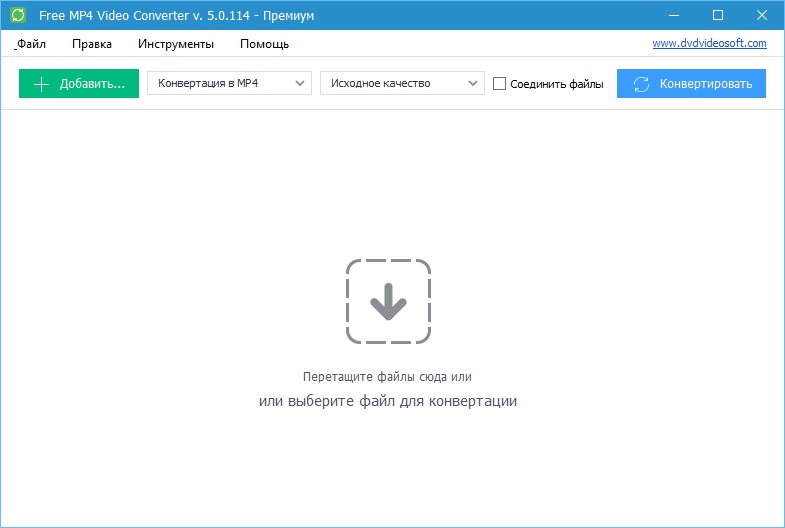The image size is (785, 528).
Task: Click the resize grip in bottom-right corner
Action: pos(778,521)
